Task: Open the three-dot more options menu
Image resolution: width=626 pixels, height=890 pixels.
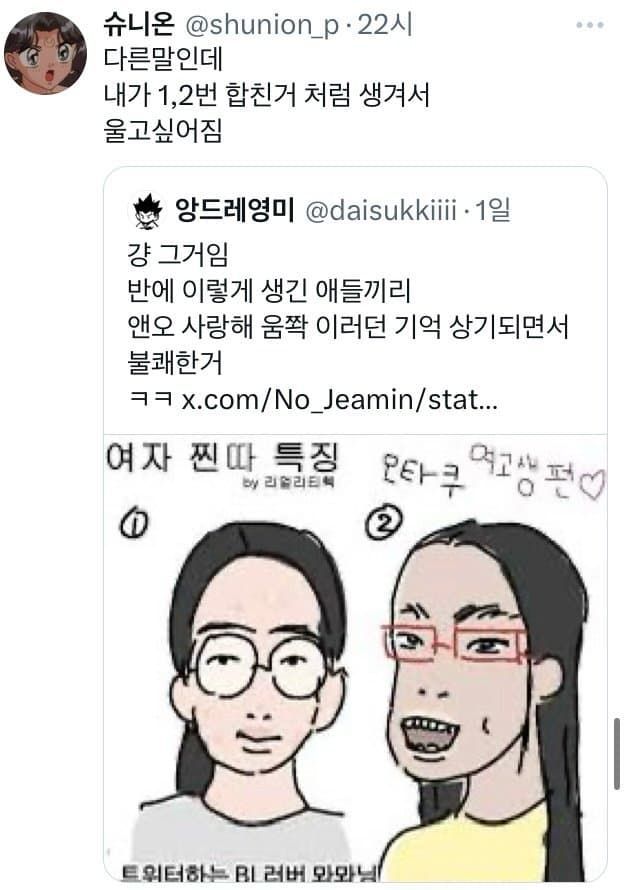Action: (590, 25)
